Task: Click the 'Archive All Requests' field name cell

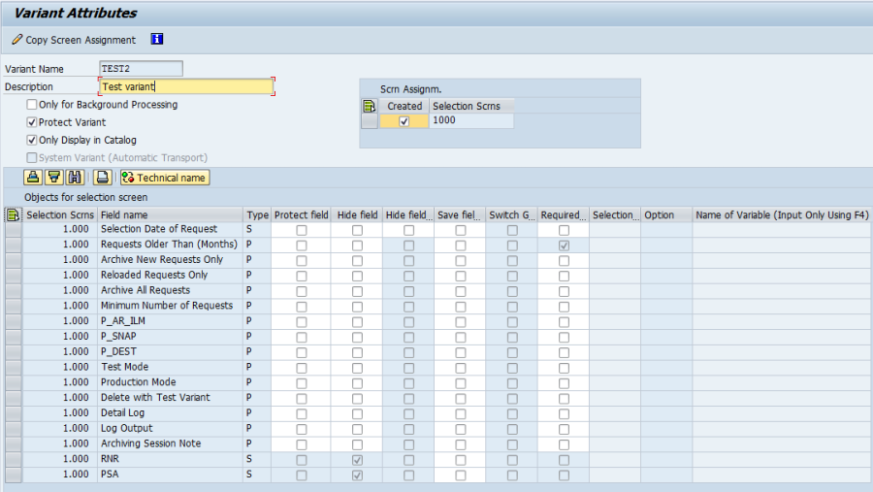Action: click(170, 291)
